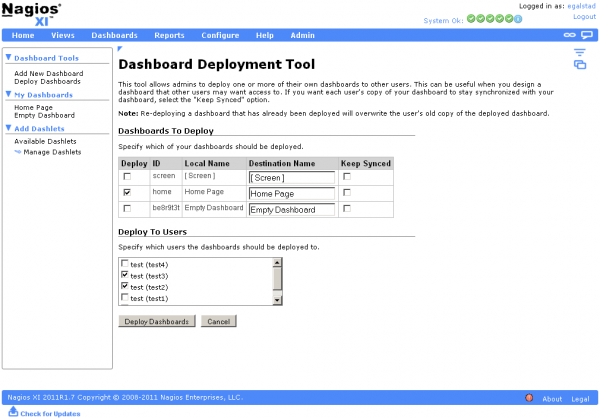Image resolution: width=600 pixels, height=418 pixels.
Task: Click the Check for Updates icon
Action: click(x=13, y=411)
